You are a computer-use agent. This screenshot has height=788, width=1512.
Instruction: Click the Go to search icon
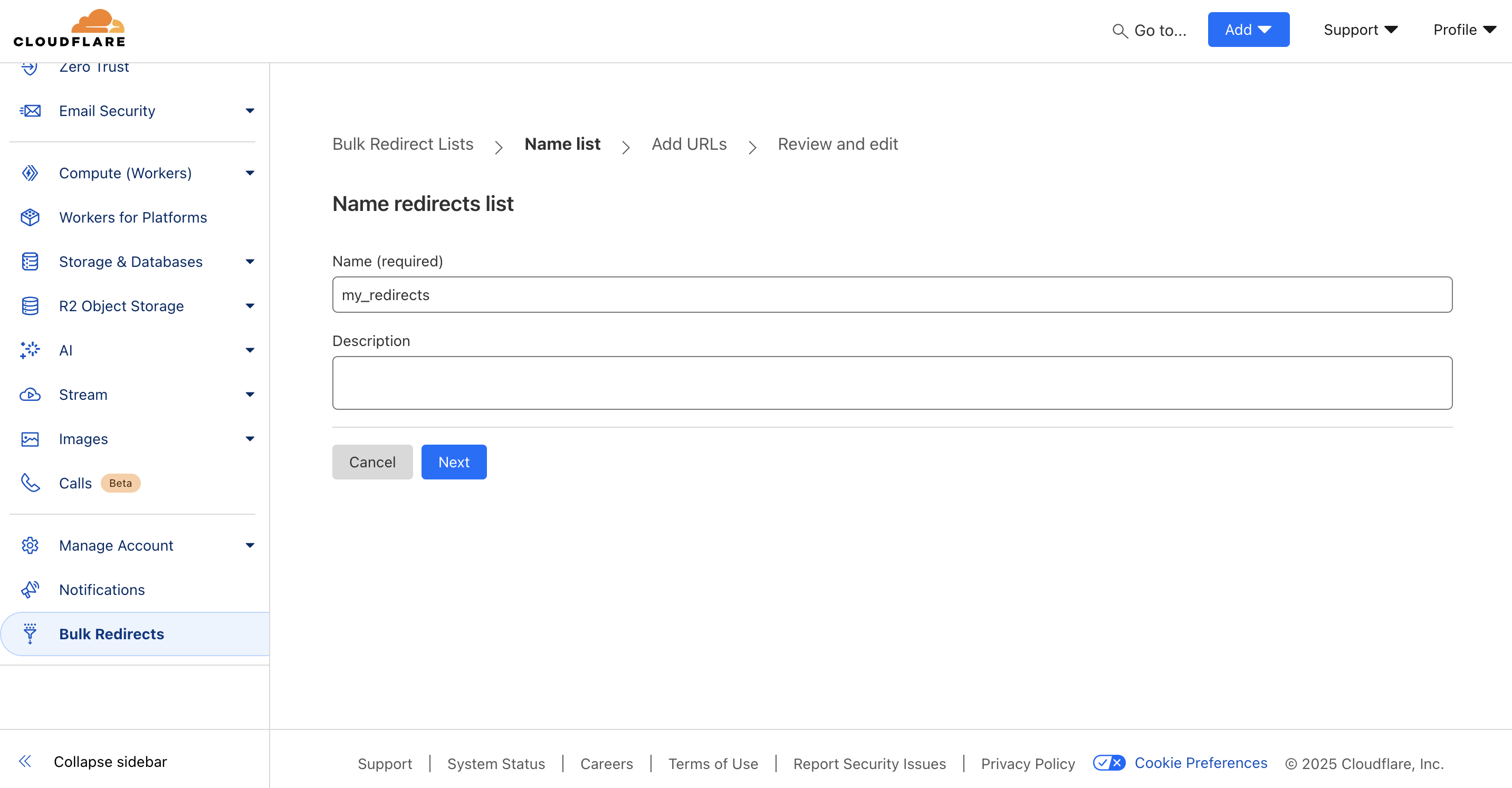1118,29
